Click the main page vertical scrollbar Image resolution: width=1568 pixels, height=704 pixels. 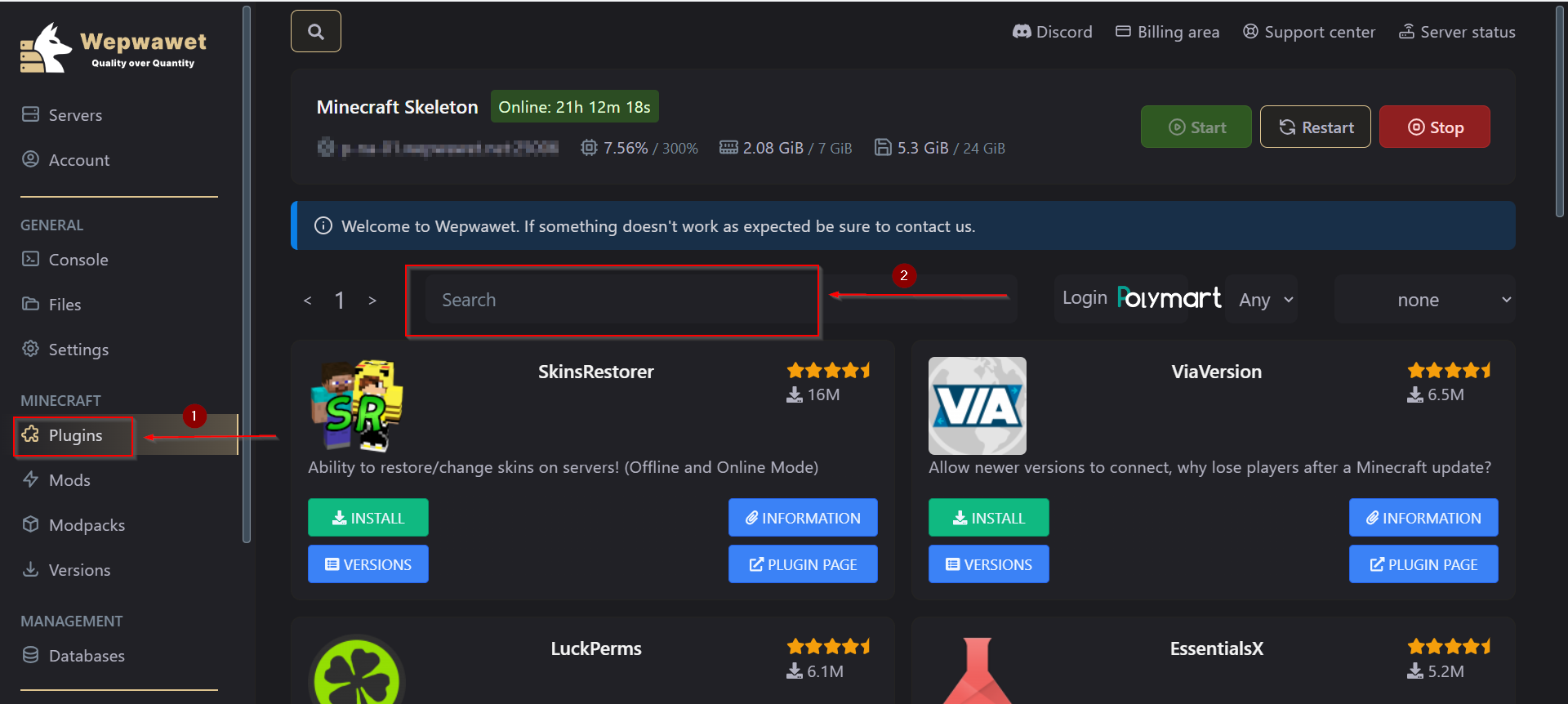1559,110
